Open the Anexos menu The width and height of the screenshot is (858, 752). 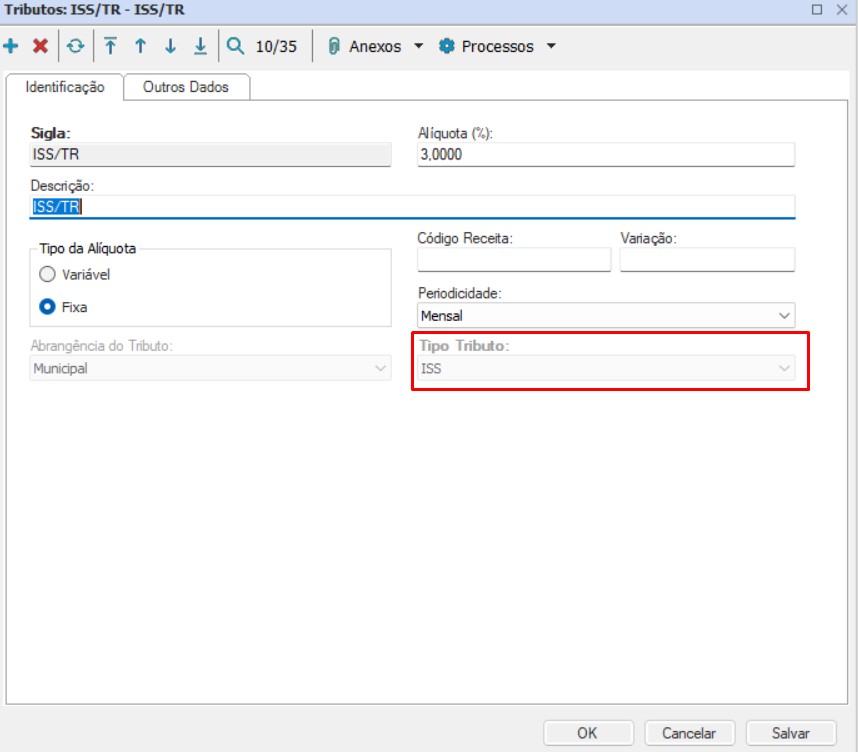(x=375, y=47)
